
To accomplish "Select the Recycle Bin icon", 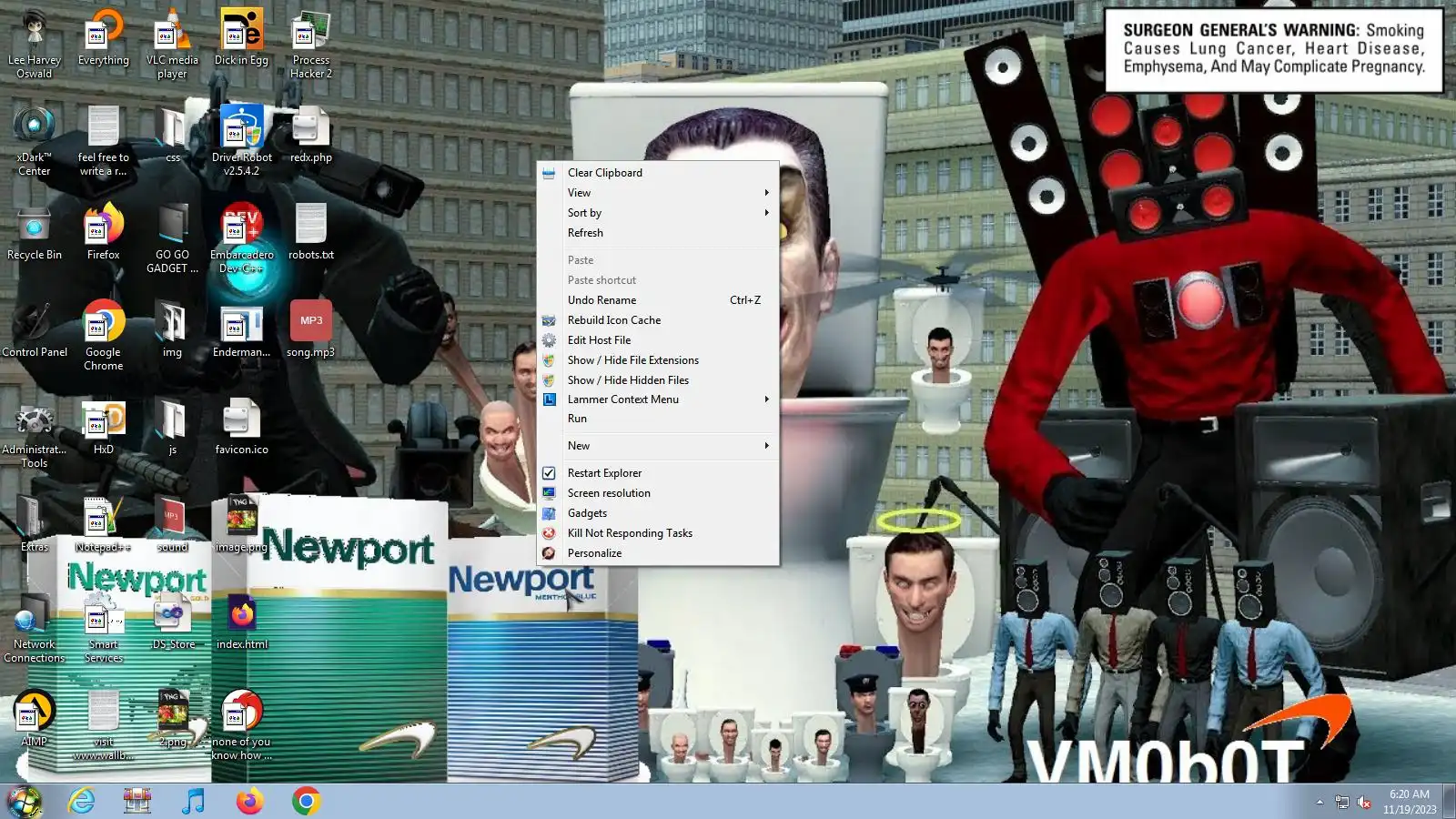I will point(35,232).
